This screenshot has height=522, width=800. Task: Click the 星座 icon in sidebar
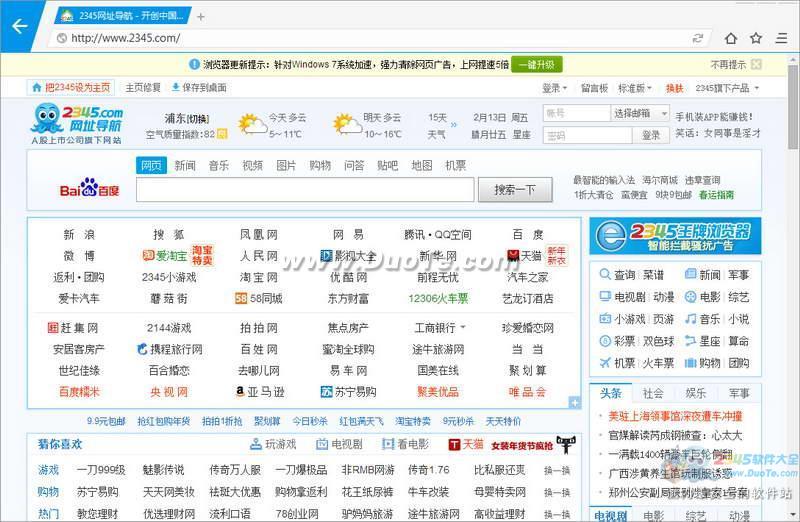[690, 341]
